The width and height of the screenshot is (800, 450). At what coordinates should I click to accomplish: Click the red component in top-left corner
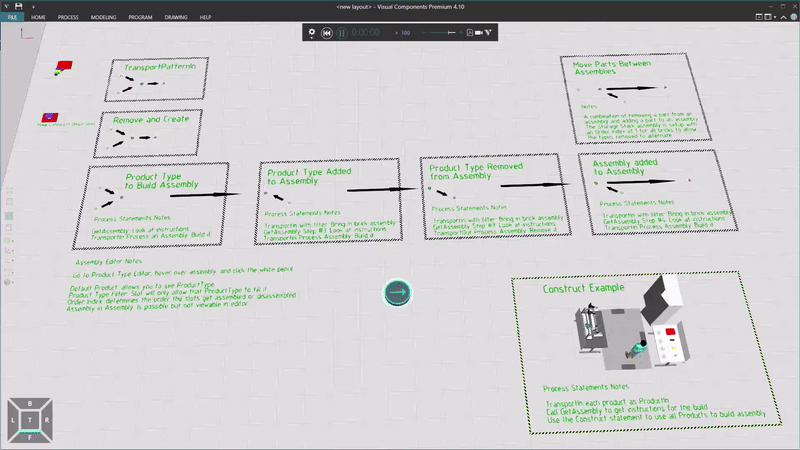click(63, 67)
